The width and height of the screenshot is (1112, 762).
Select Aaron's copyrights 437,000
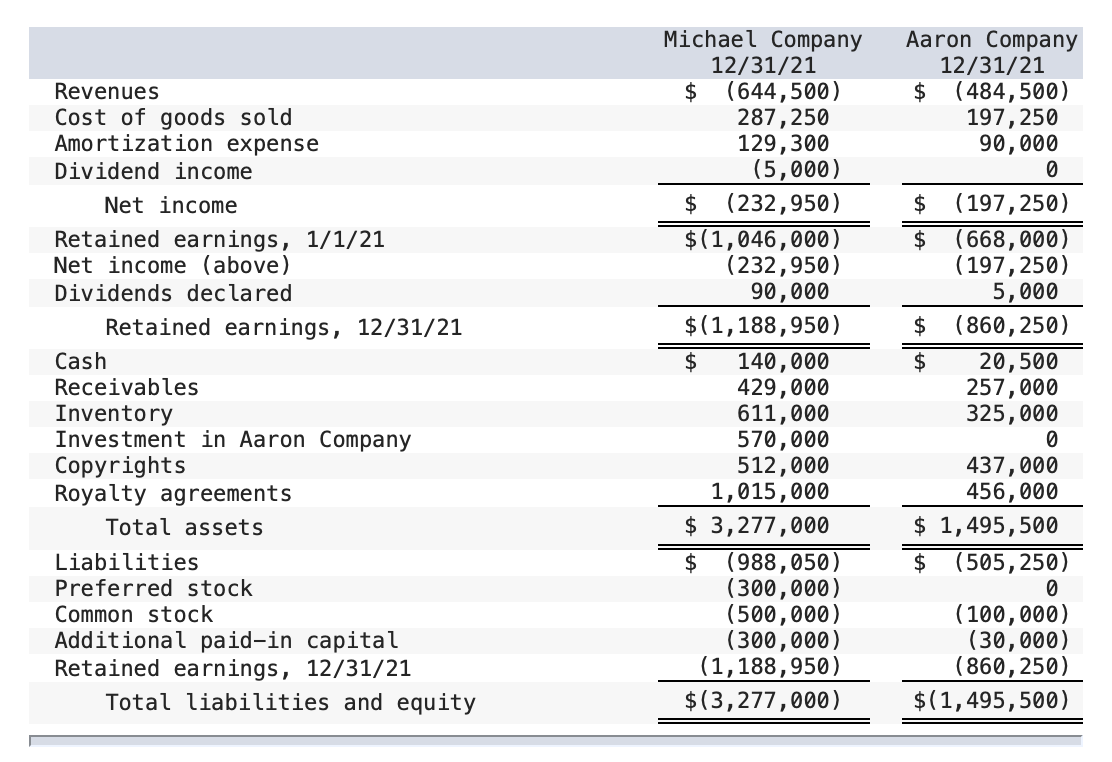[1012, 465]
